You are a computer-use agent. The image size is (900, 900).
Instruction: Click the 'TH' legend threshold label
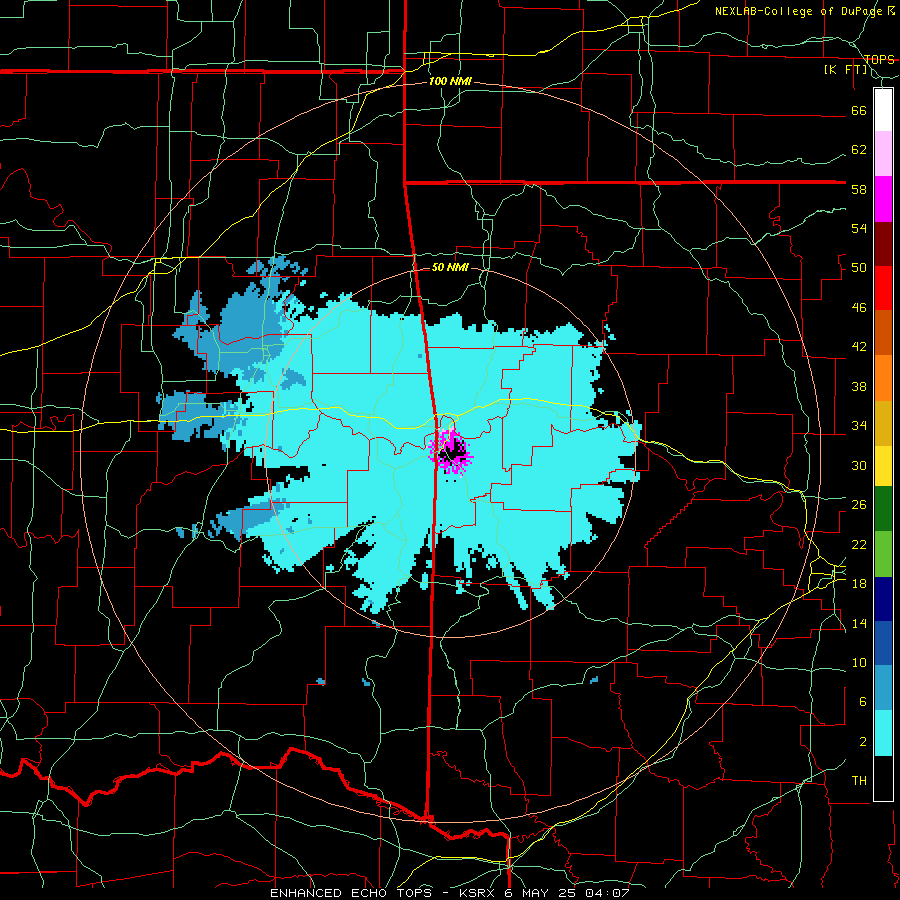point(859,781)
